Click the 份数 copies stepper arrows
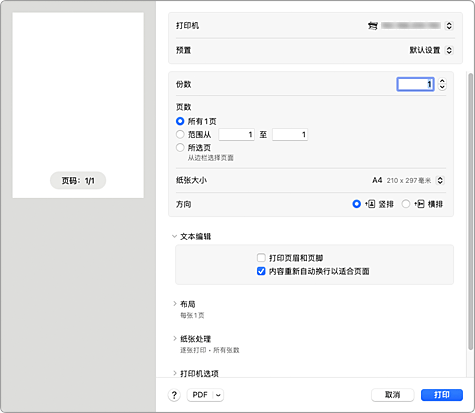 coord(442,84)
